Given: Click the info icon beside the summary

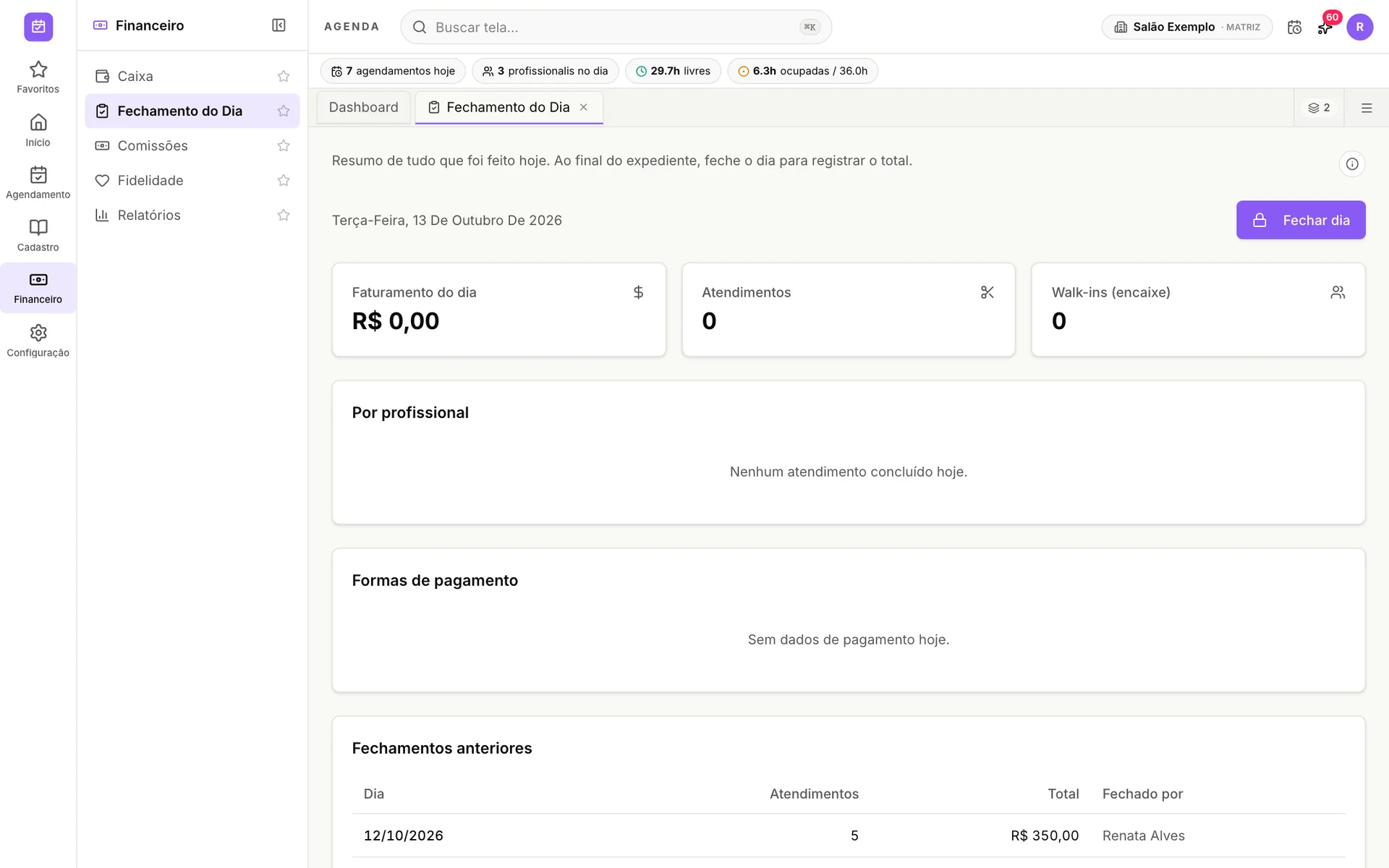Looking at the screenshot, I should [x=1352, y=164].
